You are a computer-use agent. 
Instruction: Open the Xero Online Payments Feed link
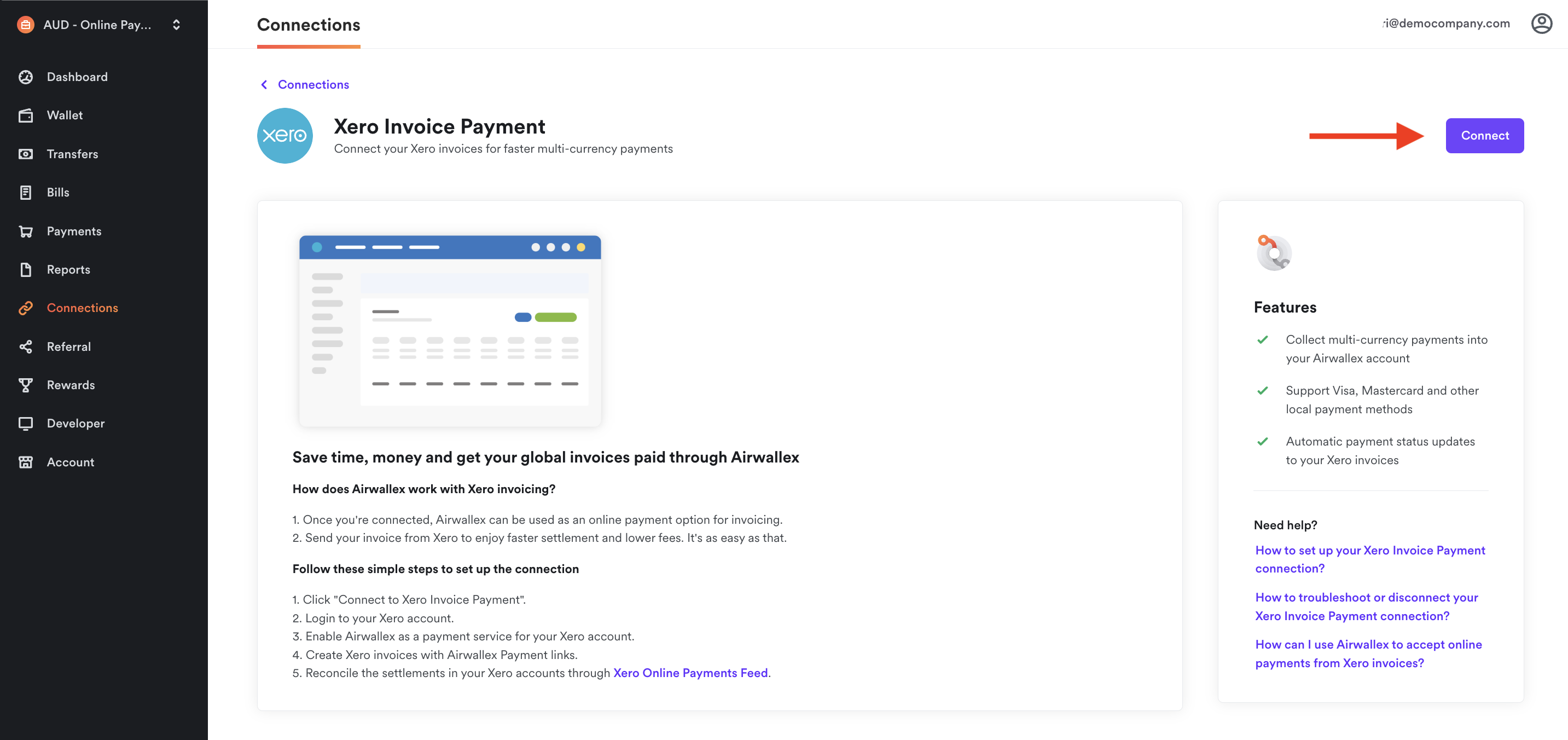coord(690,673)
